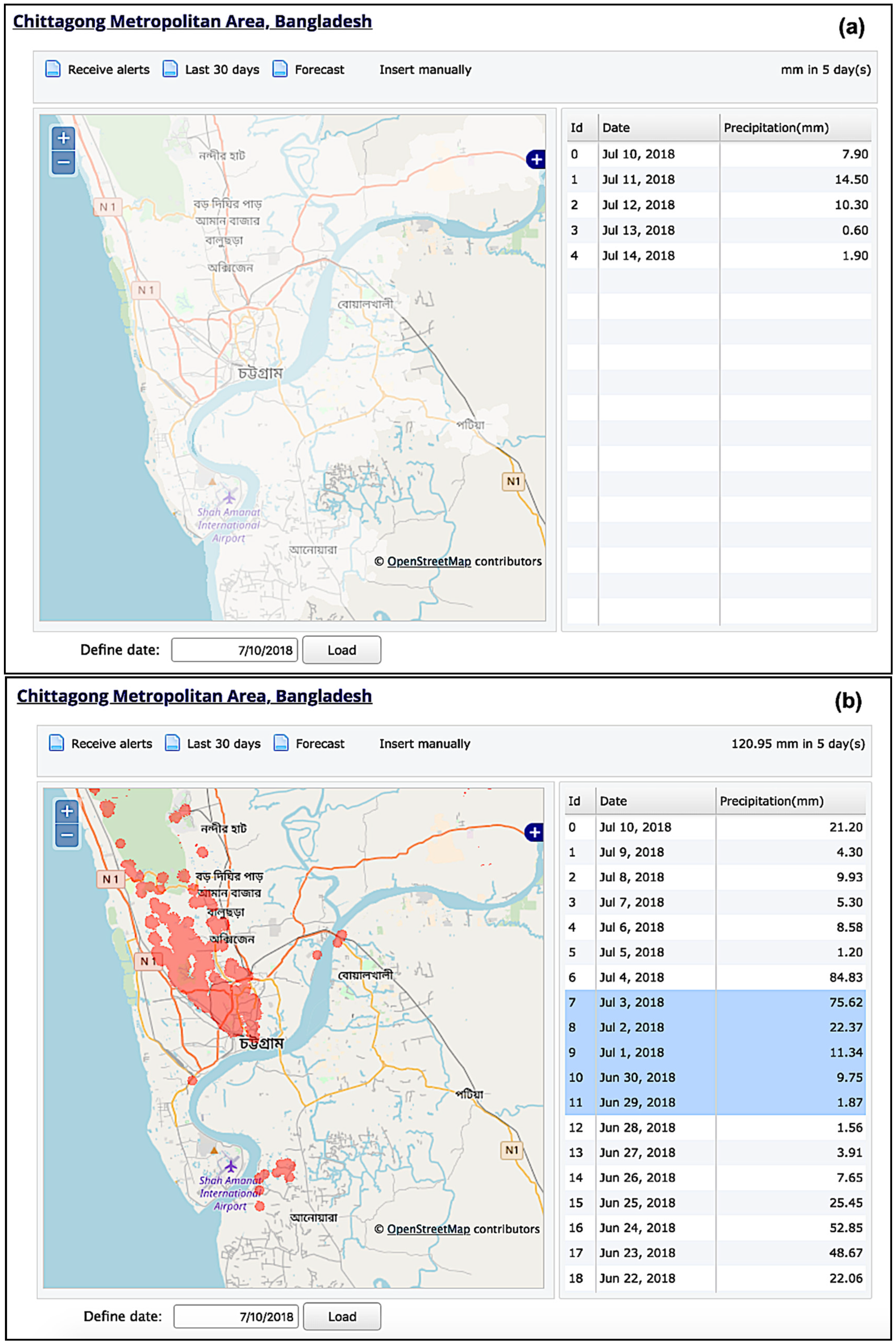This screenshot has height=1344, width=896.
Task: Click zoom out button on bottom map
Action: pos(67,835)
